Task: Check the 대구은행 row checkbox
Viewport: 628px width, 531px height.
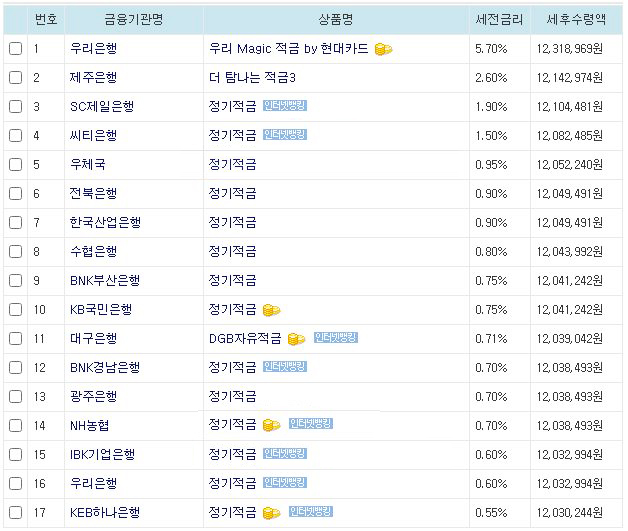Action: [x=15, y=338]
